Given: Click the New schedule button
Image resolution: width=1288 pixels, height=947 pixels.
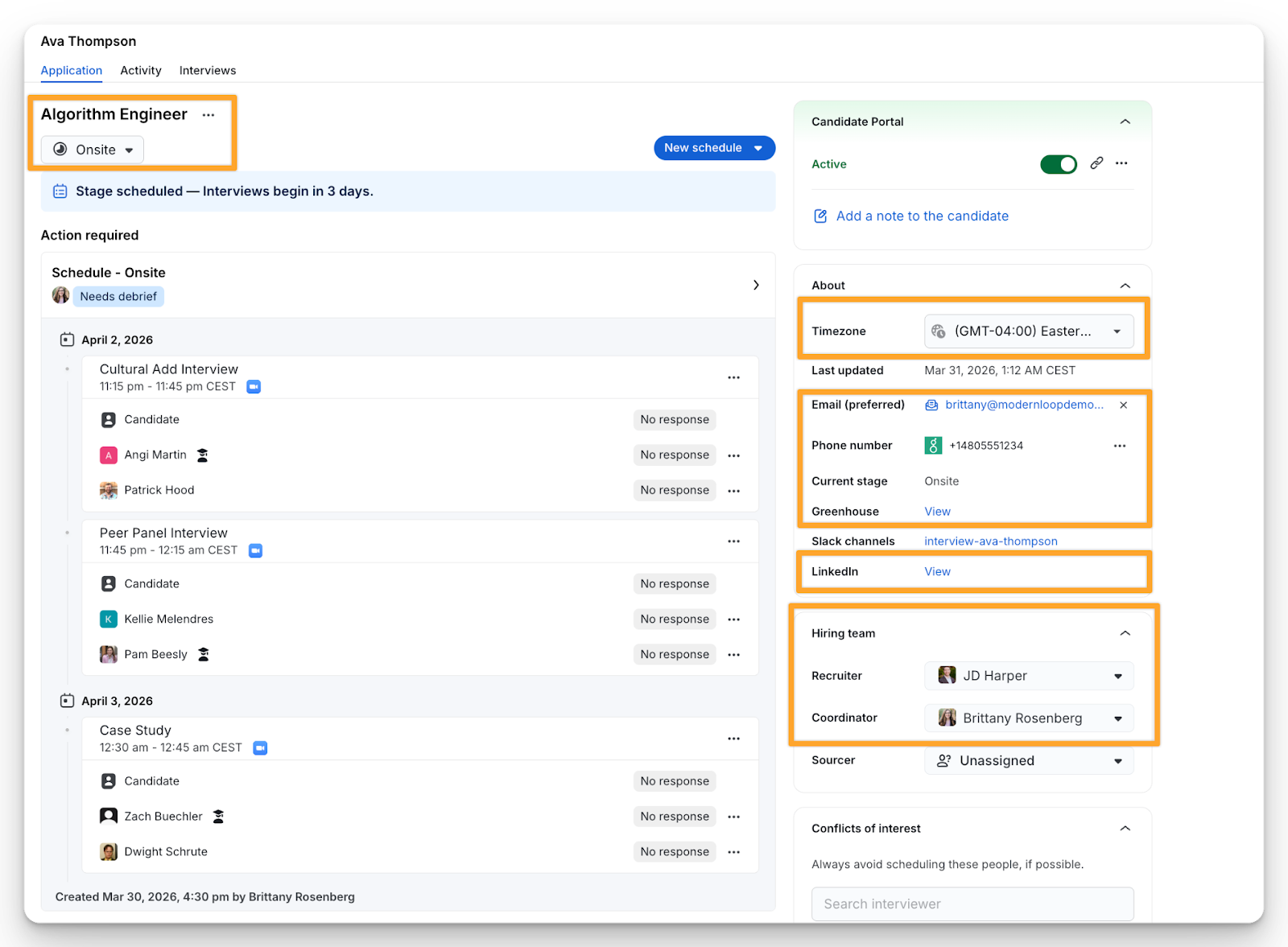Looking at the screenshot, I should pyautogui.click(x=713, y=148).
